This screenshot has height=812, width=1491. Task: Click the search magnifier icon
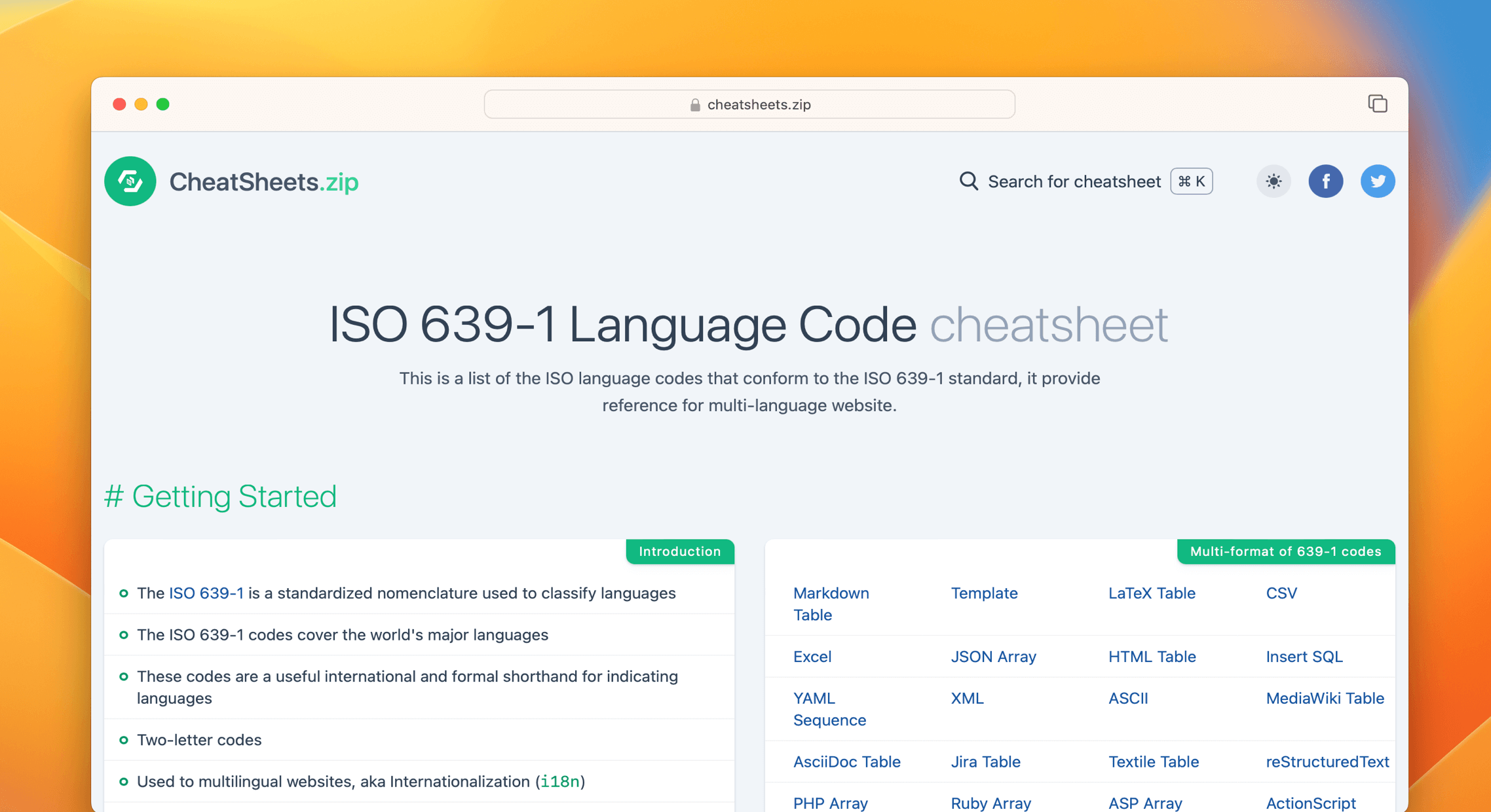pos(968,181)
